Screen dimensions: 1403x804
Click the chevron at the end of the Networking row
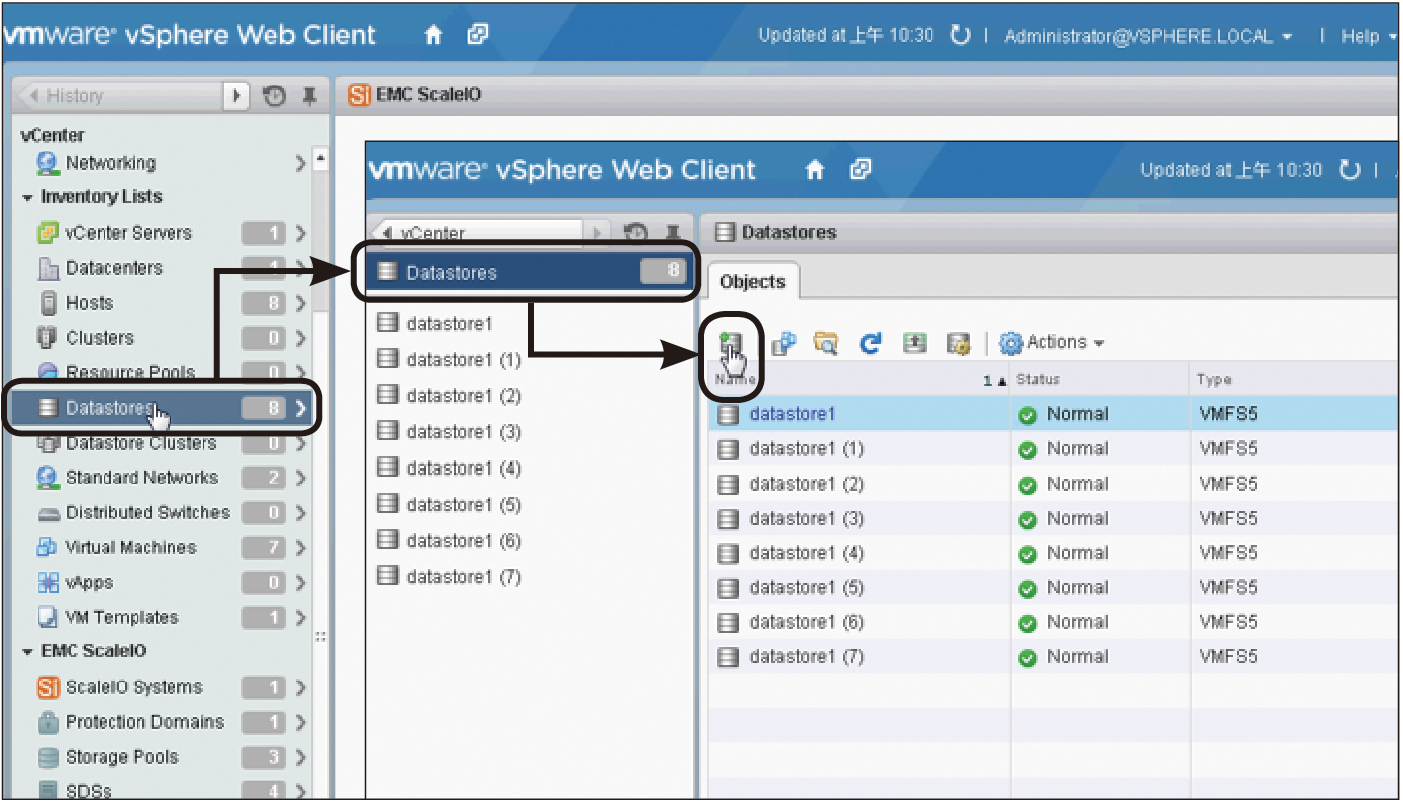(300, 163)
